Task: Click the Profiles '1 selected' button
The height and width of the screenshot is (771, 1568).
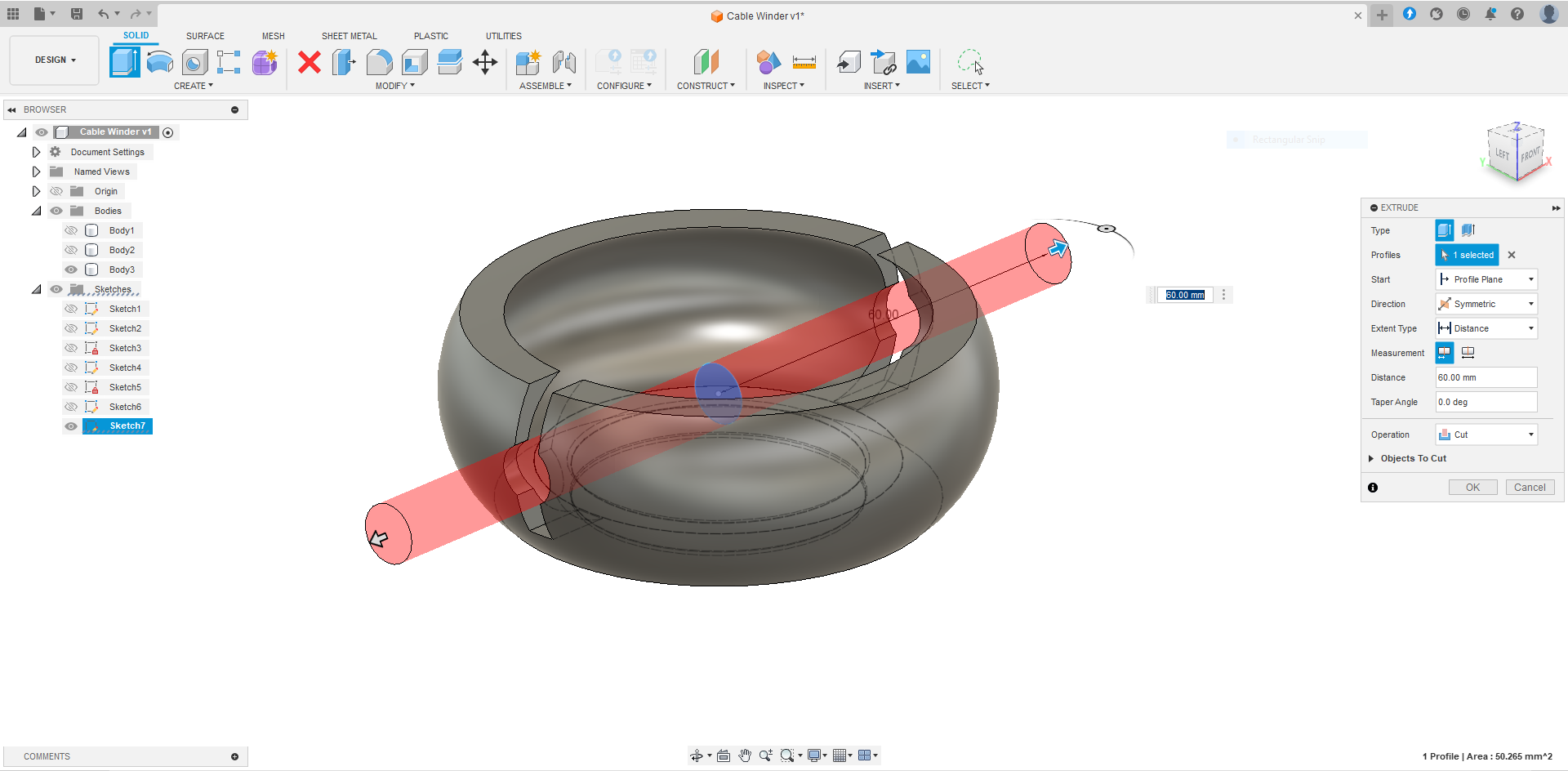Action: [1467, 255]
